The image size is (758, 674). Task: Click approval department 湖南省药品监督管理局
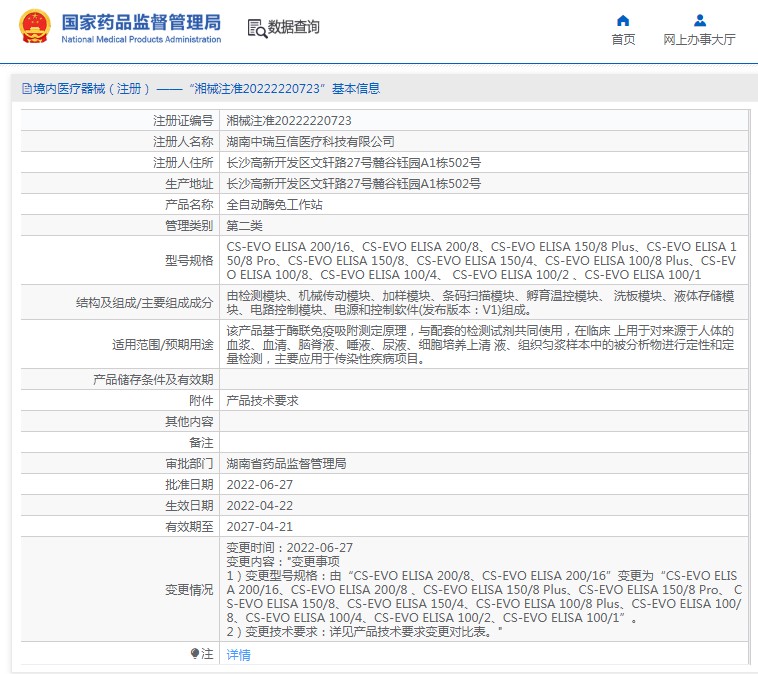tap(286, 464)
